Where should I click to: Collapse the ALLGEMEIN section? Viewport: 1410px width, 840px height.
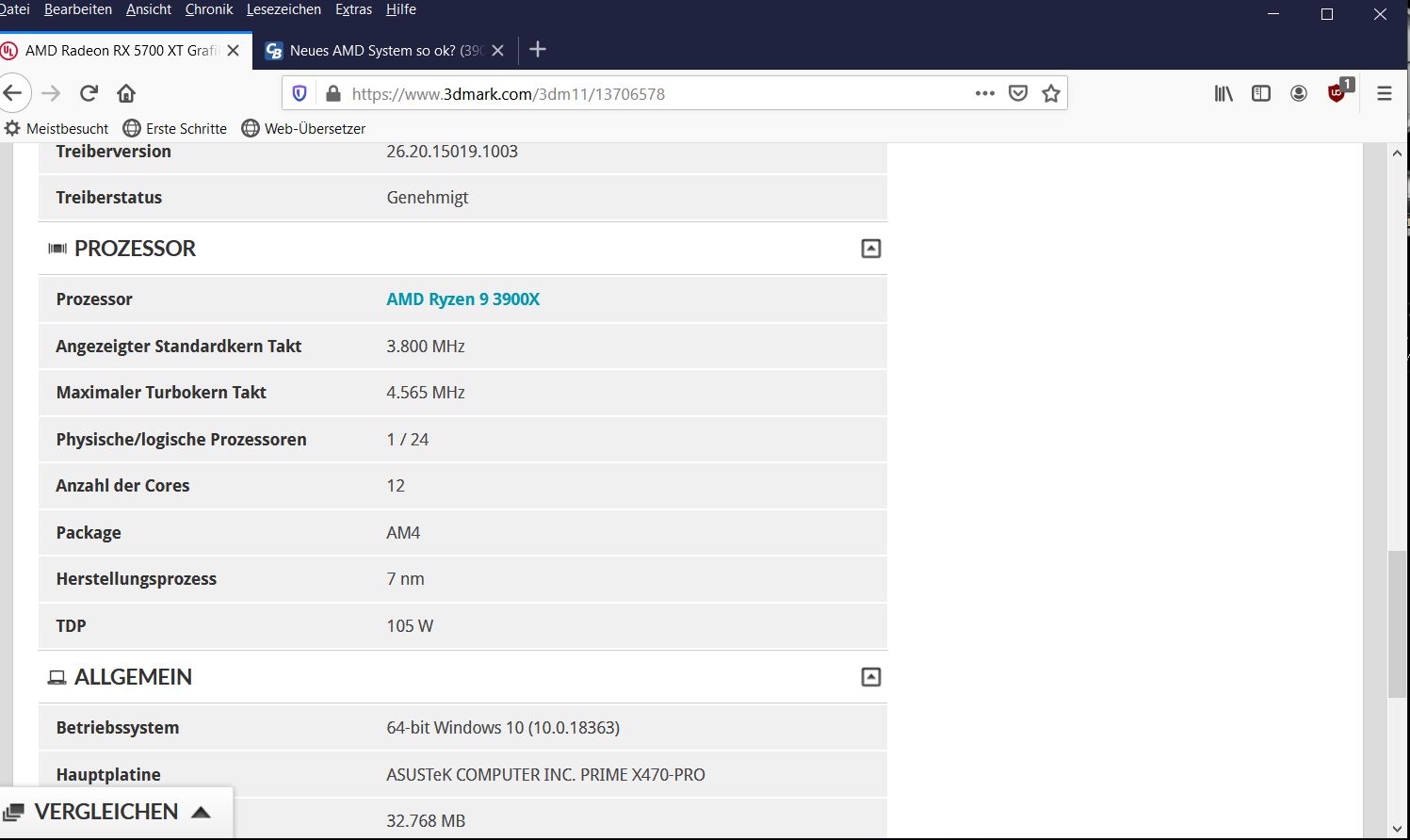[871, 677]
